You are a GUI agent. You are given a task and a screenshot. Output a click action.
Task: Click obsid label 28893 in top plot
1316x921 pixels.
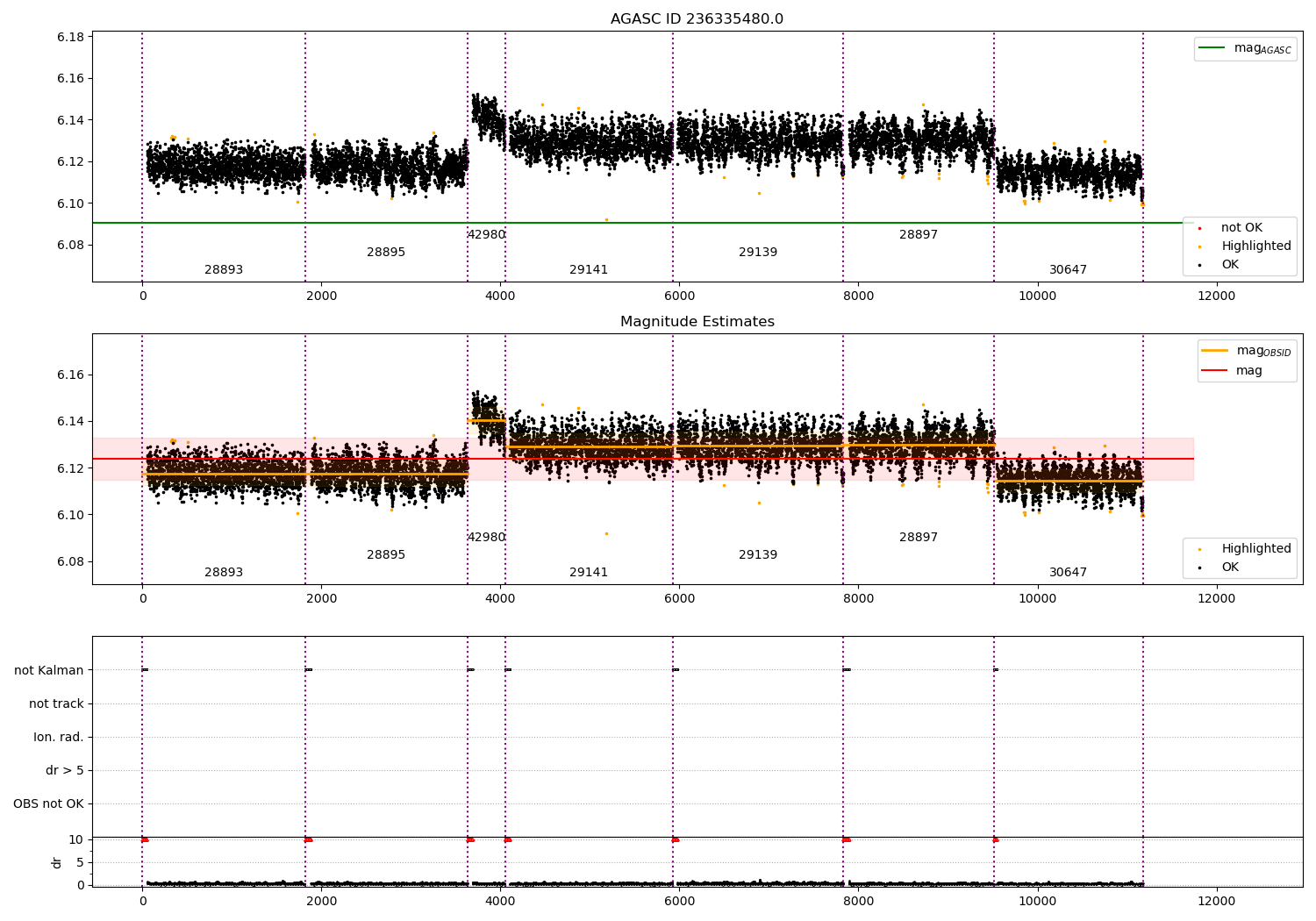point(224,270)
